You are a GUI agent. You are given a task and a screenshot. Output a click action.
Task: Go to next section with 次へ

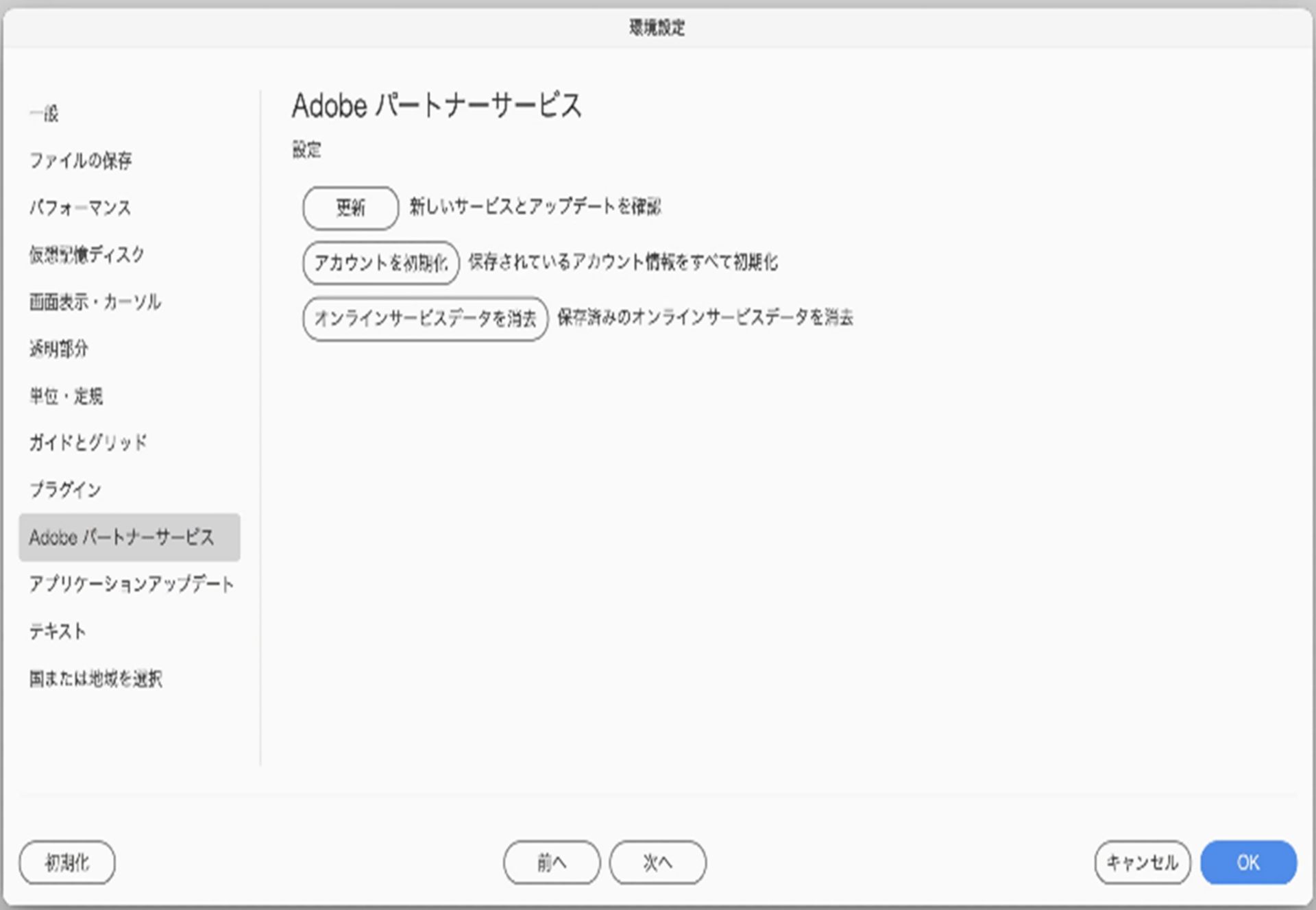pyautogui.click(x=657, y=862)
